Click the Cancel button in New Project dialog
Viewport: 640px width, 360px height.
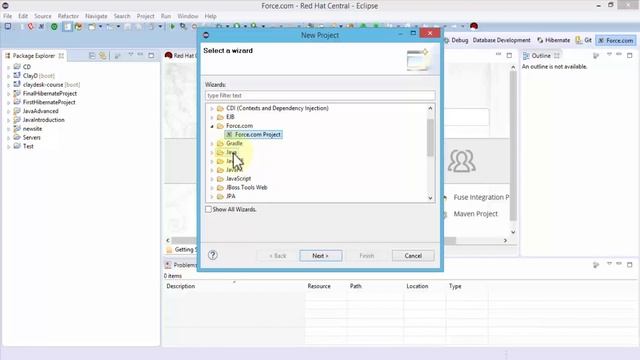413,256
